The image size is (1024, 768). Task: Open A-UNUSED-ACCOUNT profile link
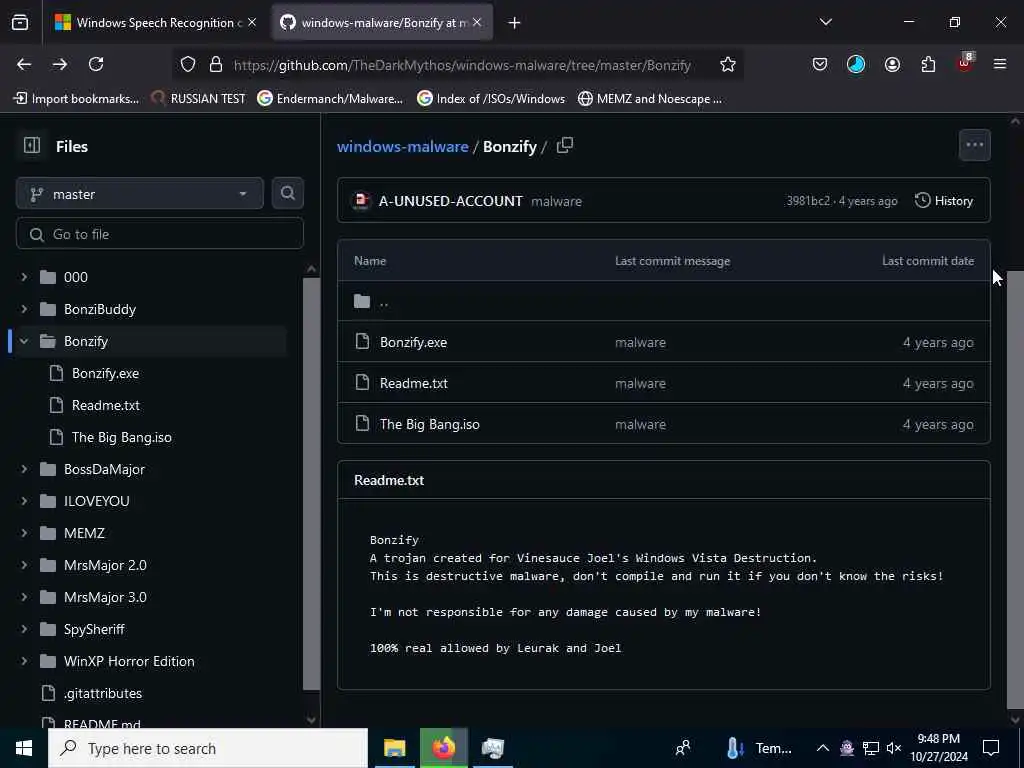(451, 201)
